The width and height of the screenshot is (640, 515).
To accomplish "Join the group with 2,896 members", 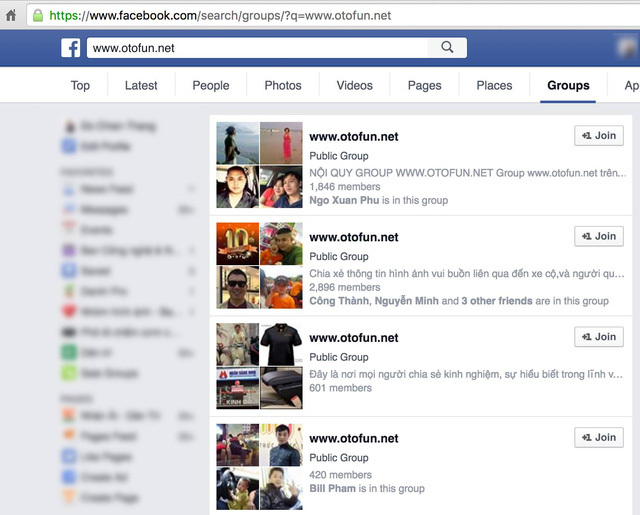I will pos(599,237).
